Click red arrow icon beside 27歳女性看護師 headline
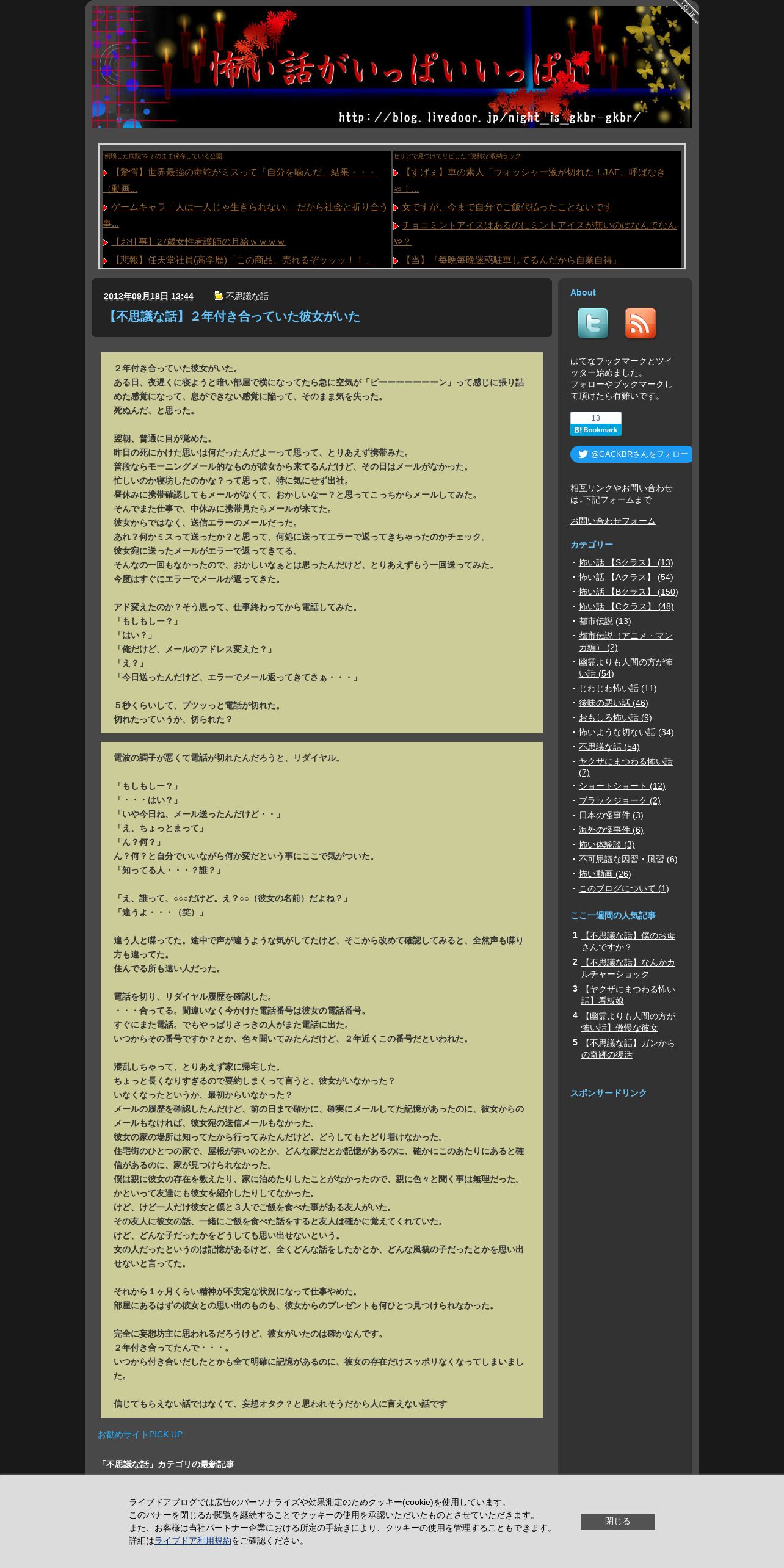 click(x=106, y=242)
